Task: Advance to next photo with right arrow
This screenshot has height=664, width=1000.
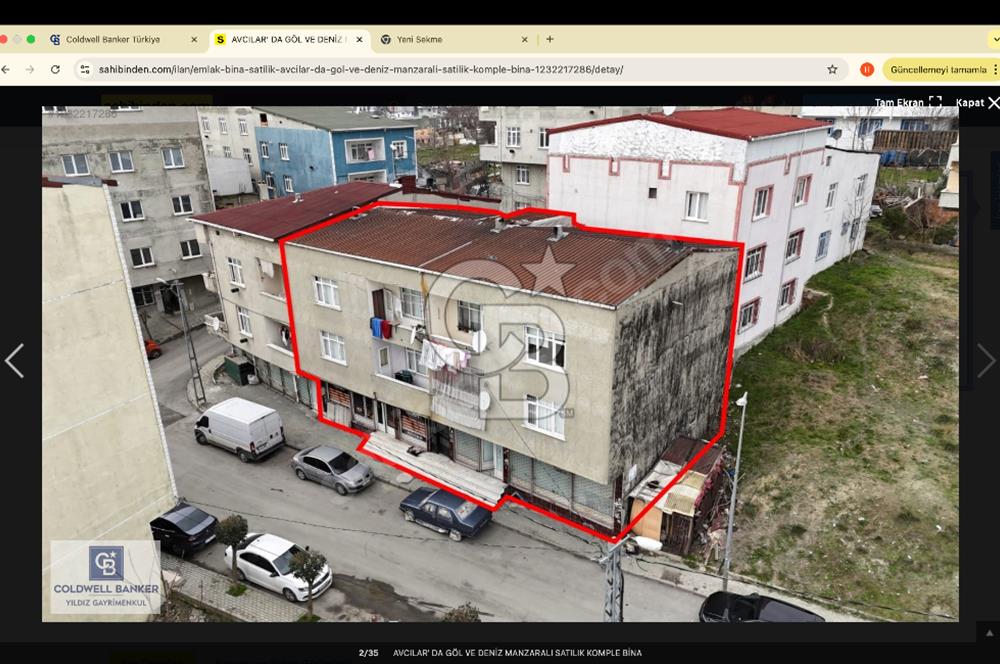Action: tap(985, 361)
